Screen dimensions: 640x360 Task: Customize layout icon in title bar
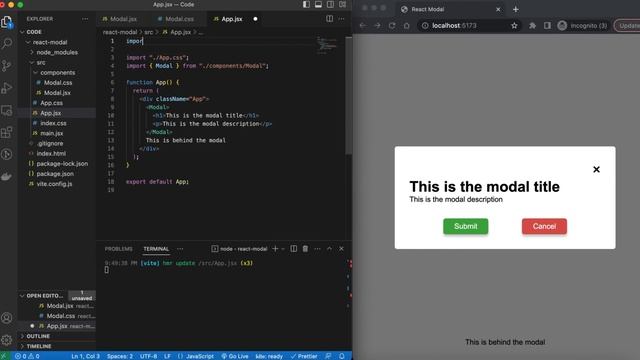(x=342, y=4)
